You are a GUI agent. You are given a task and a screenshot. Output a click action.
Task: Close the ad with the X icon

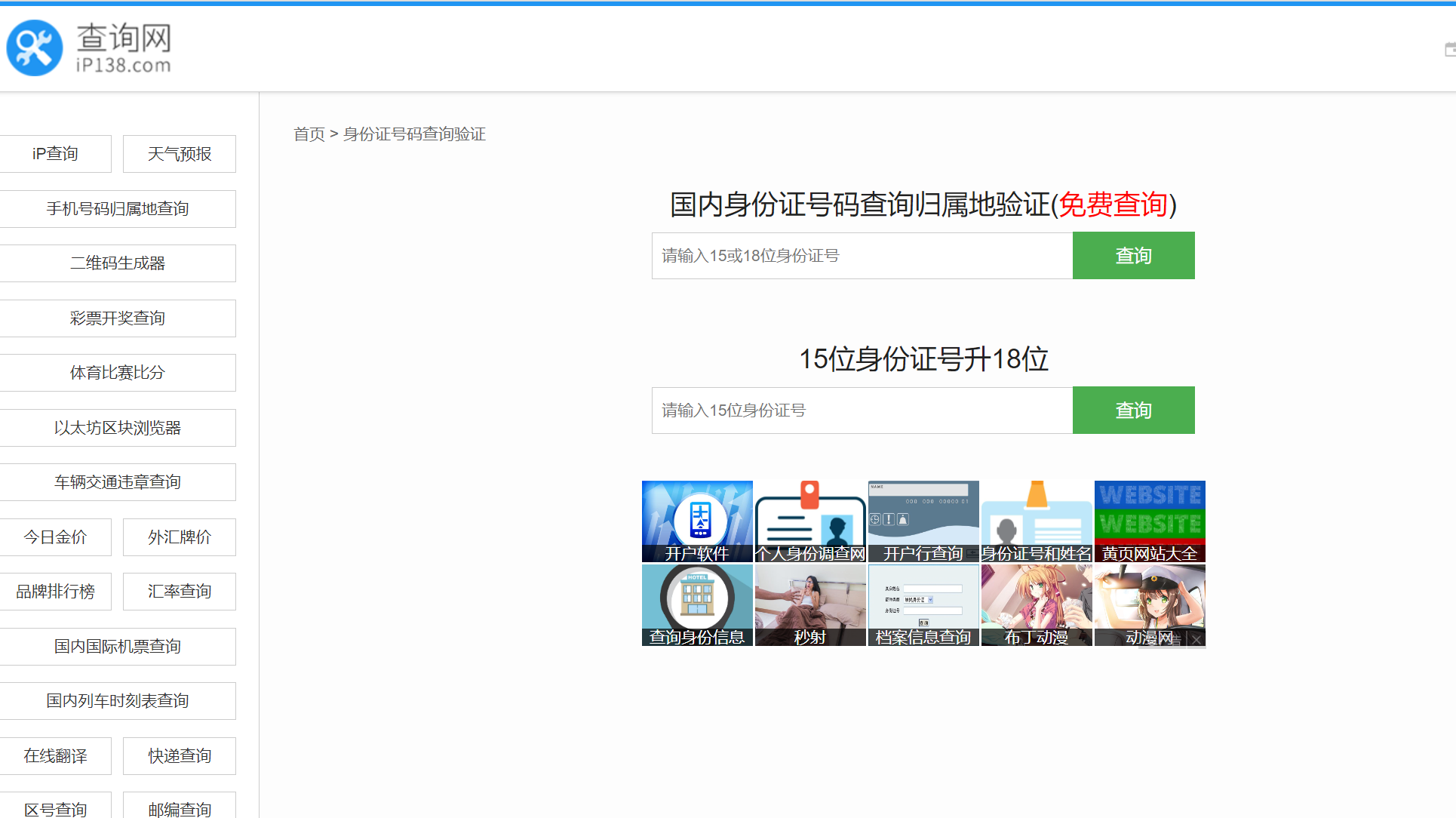click(1196, 639)
